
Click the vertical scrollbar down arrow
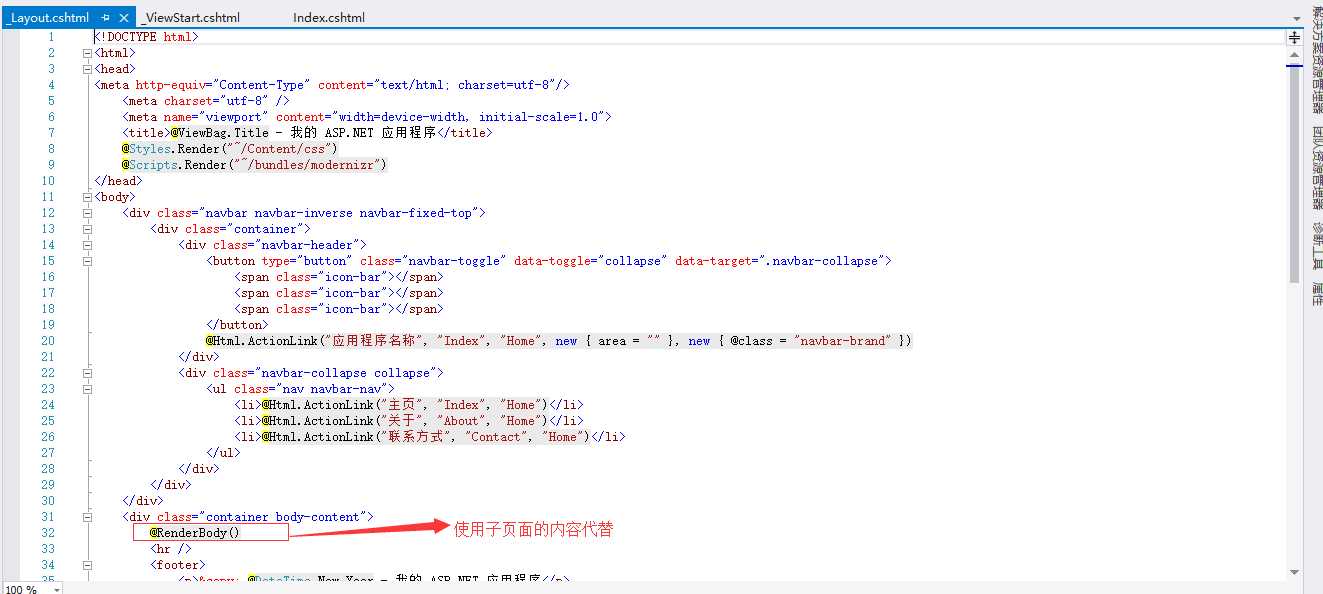(x=1293, y=571)
